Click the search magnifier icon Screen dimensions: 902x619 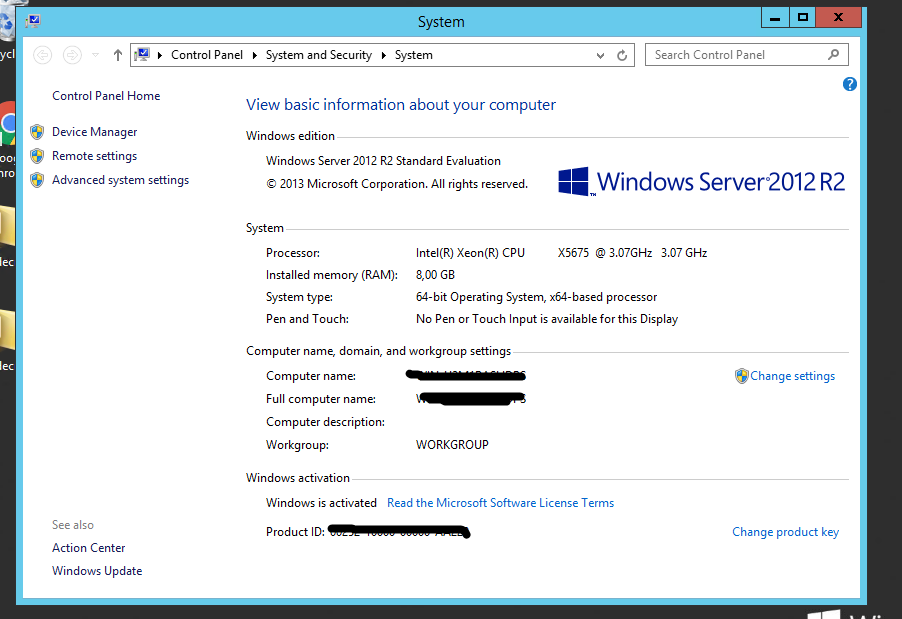pyautogui.click(x=834, y=55)
